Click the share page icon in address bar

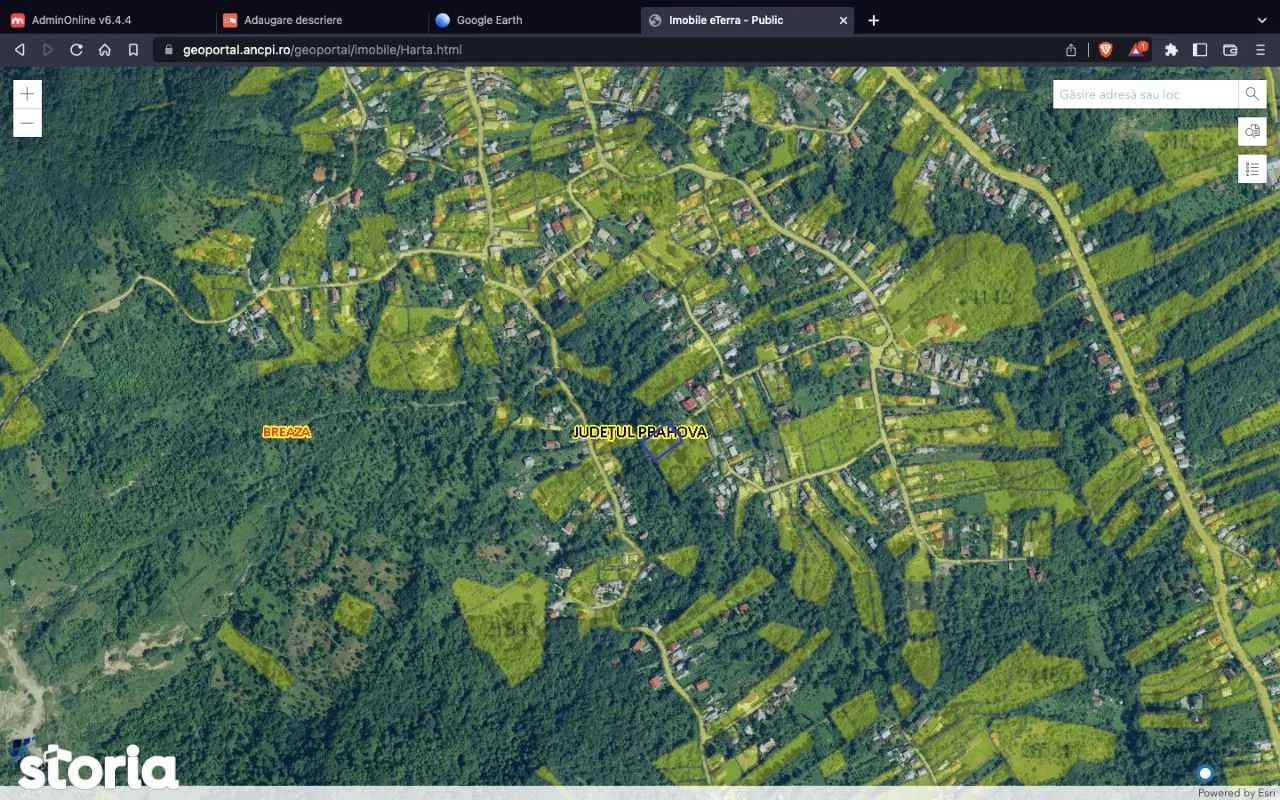(1071, 49)
